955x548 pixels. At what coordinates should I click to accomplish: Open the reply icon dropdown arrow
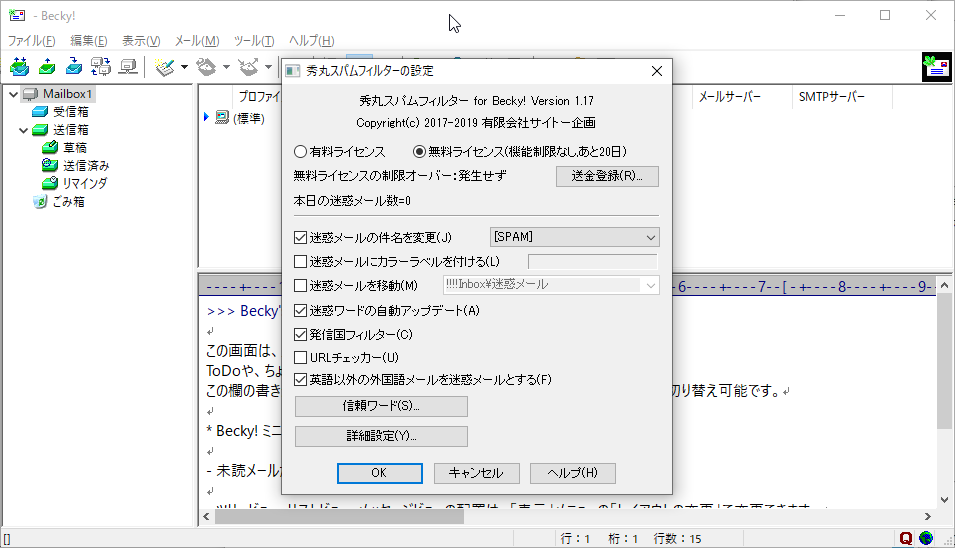click(226, 67)
